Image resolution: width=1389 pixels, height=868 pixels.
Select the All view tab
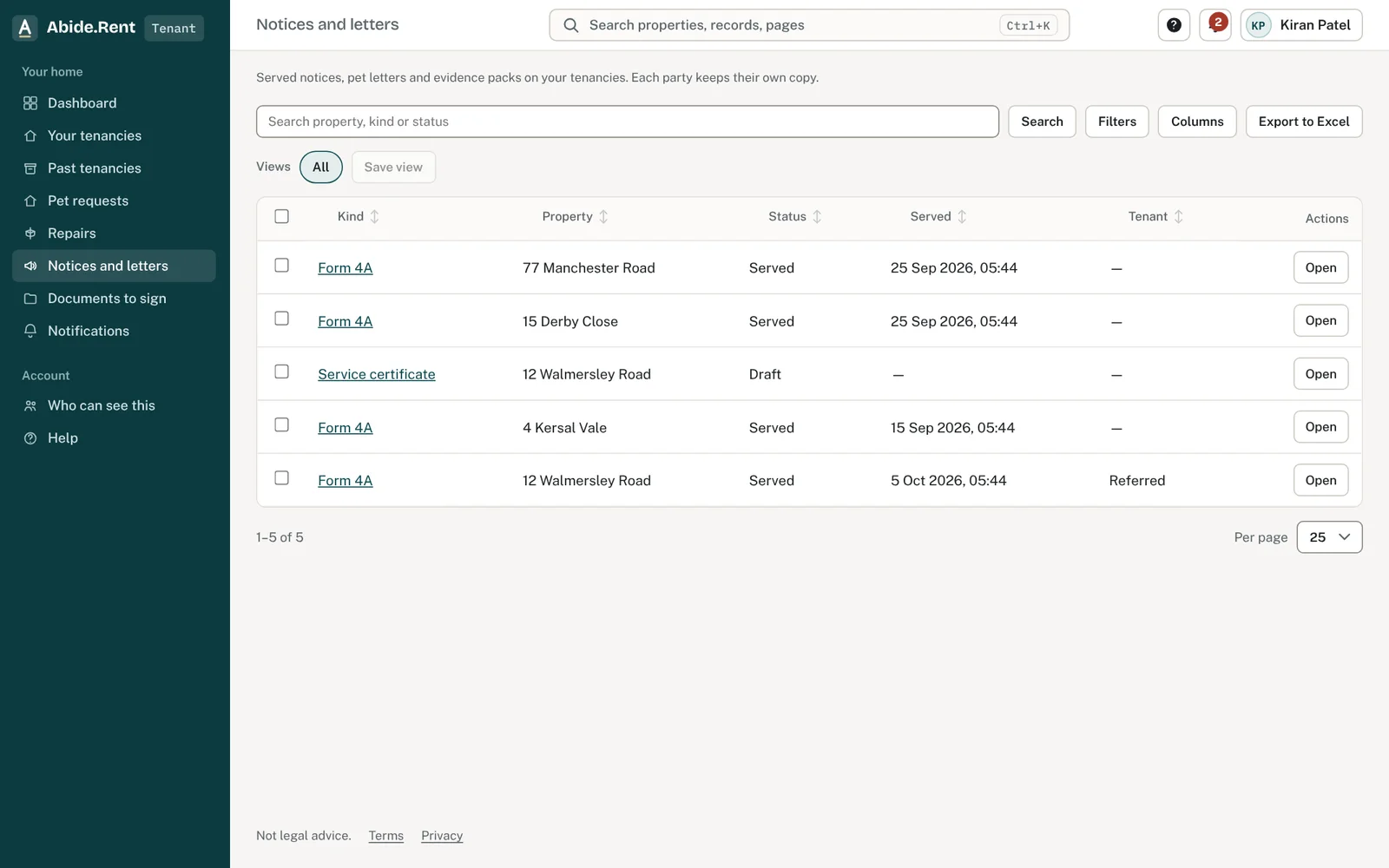(x=321, y=168)
